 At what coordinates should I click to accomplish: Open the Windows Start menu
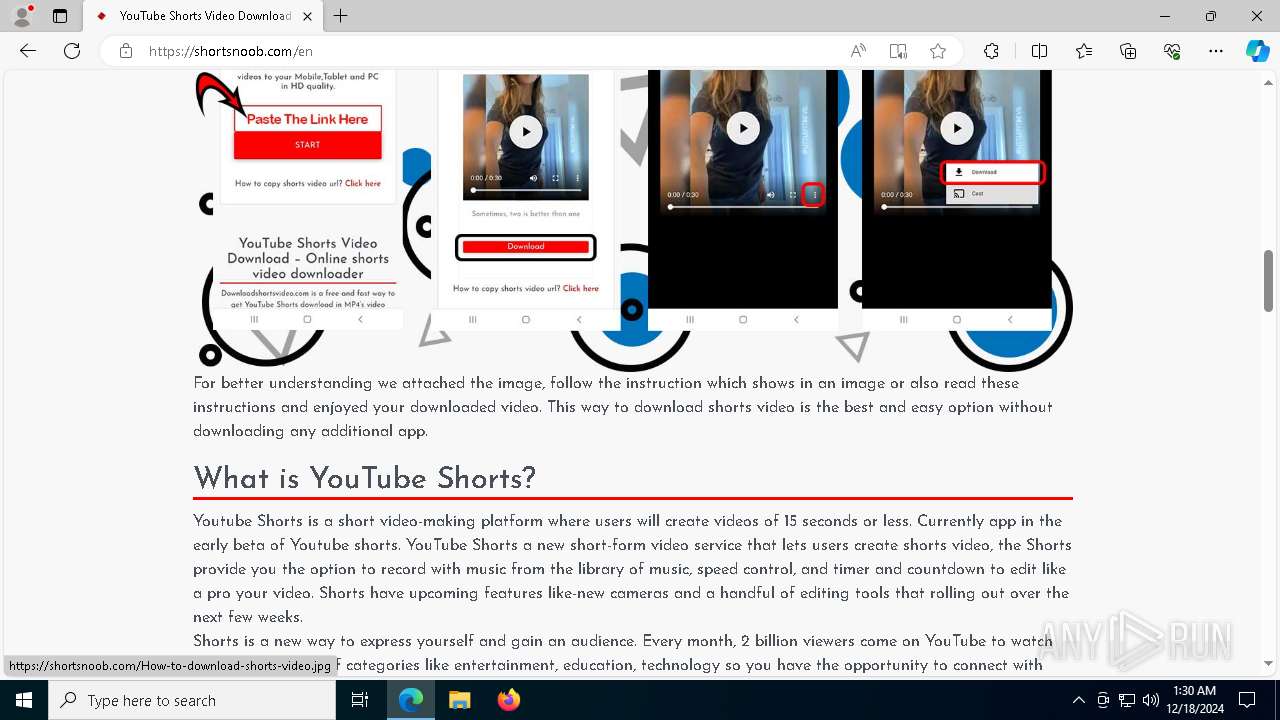[24, 700]
